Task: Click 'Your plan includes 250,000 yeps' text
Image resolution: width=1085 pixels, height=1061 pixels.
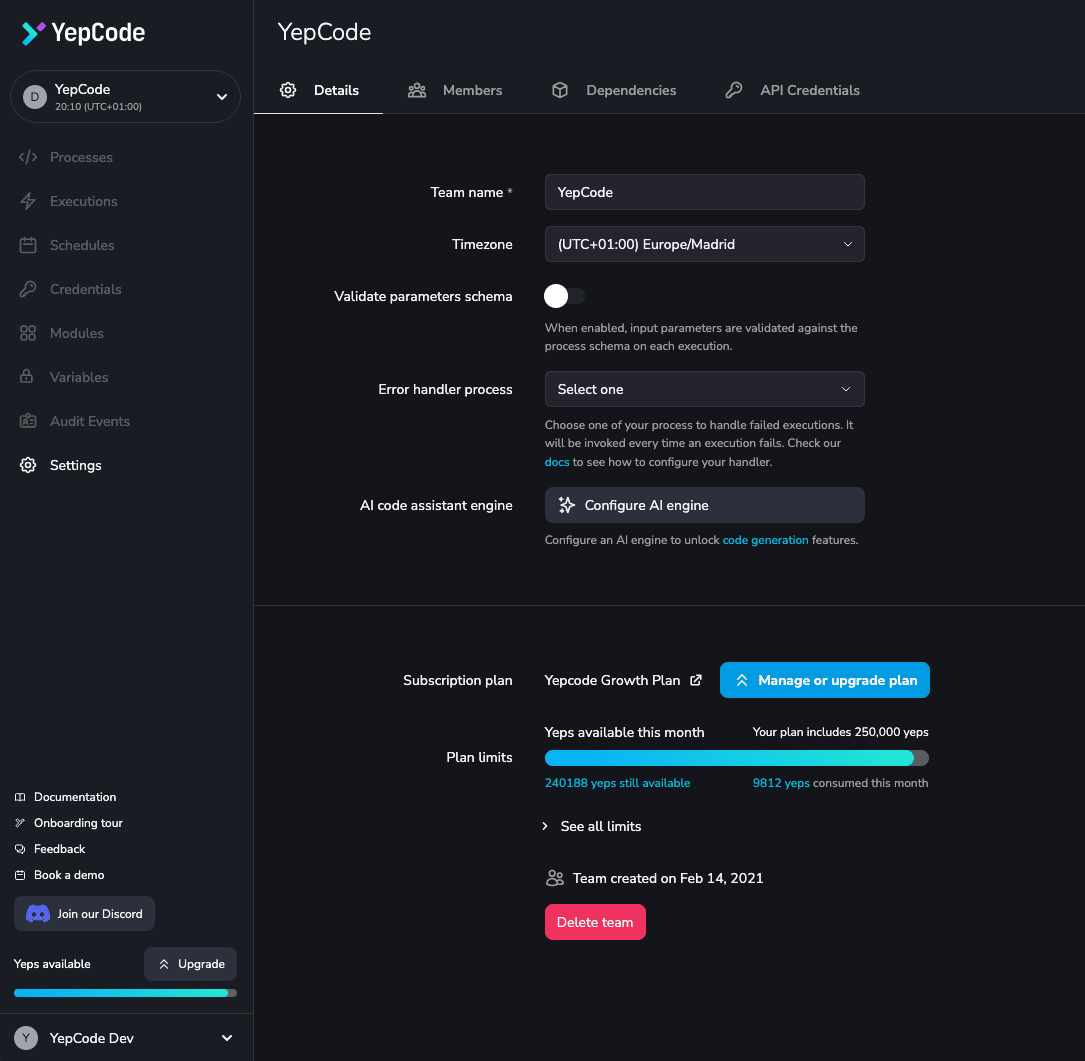Action: click(x=841, y=732)
